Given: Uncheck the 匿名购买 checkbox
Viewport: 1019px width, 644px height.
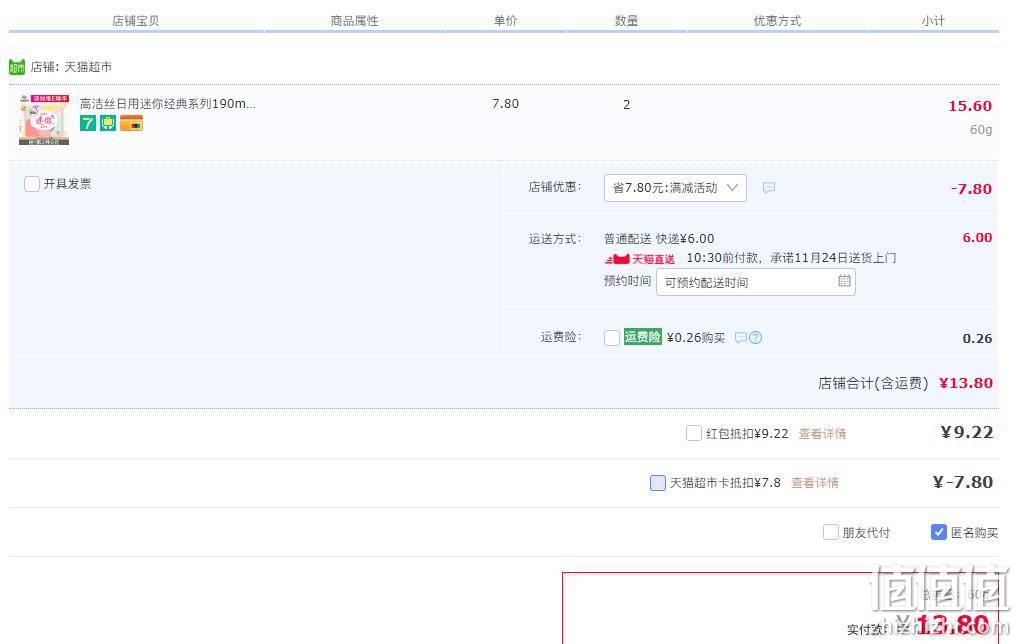Looking at the screenshot, I should [x=938, y=532].
